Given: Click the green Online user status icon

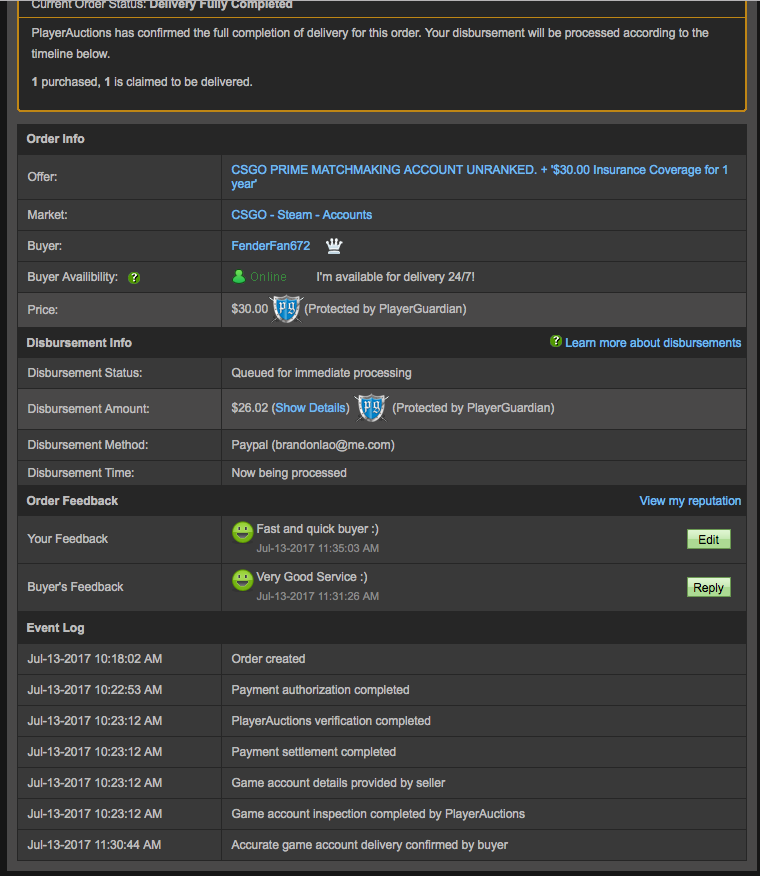Looking at the screenshot, I should [x=239, y=277].
